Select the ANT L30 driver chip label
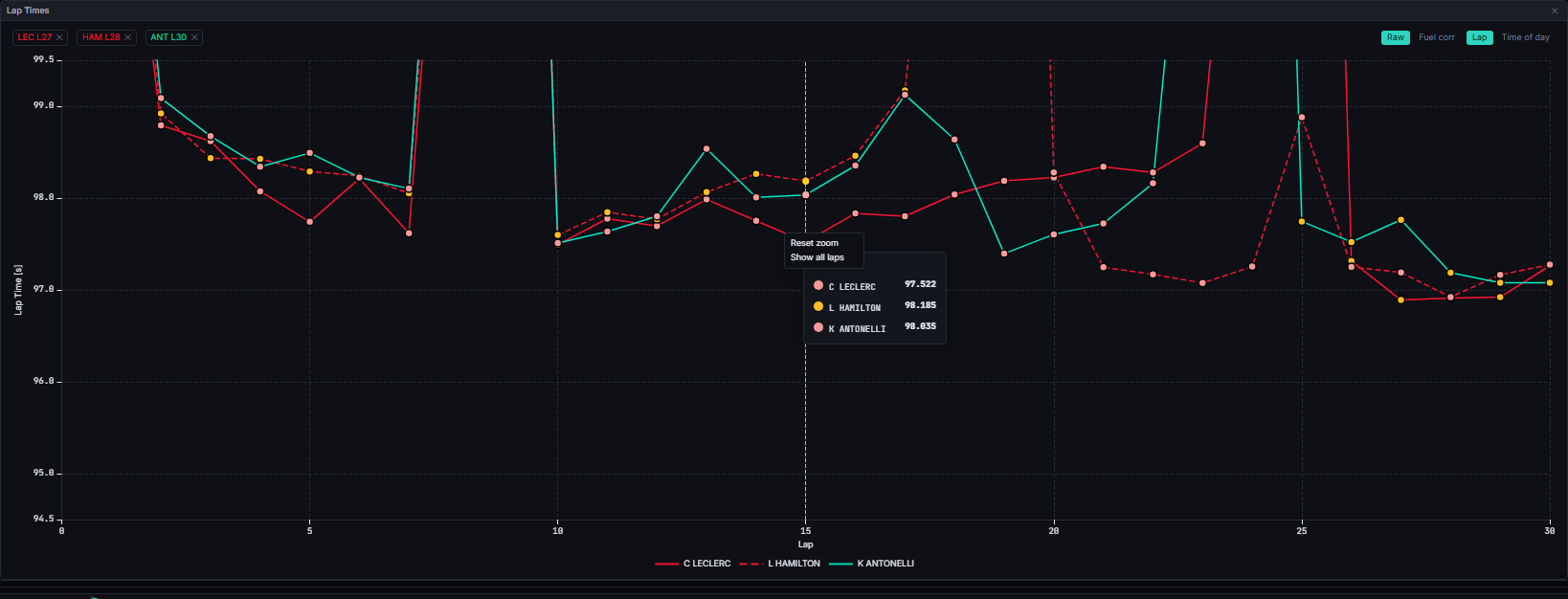Viewport: 1568px width, 599px height. pos(168,37)
